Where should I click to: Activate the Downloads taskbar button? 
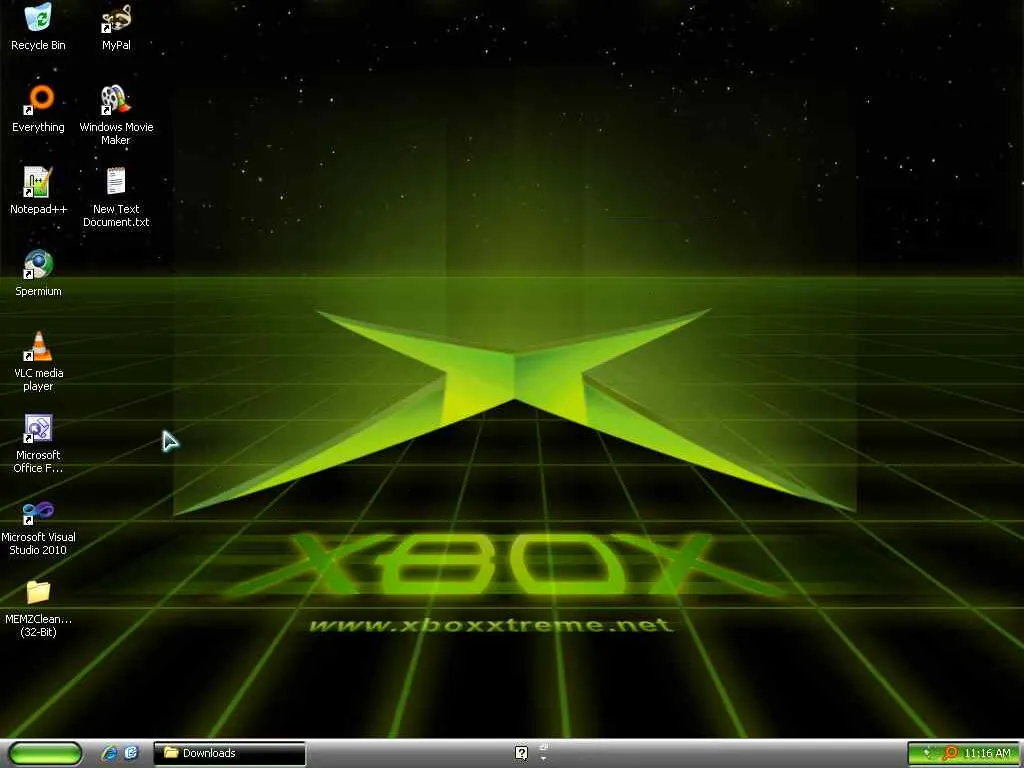click(229, 753)
